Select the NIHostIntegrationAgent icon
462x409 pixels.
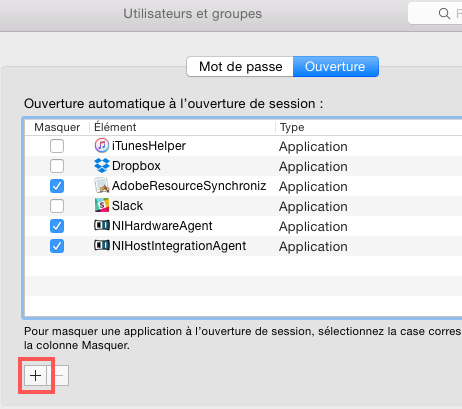click(102, 245)
